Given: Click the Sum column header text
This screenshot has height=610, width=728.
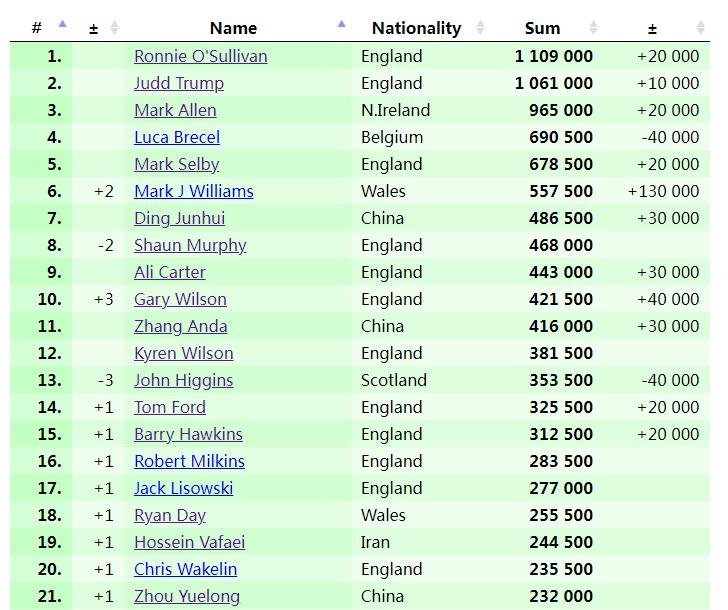Looking at the screenshot, I should click(x=542, y=28).
